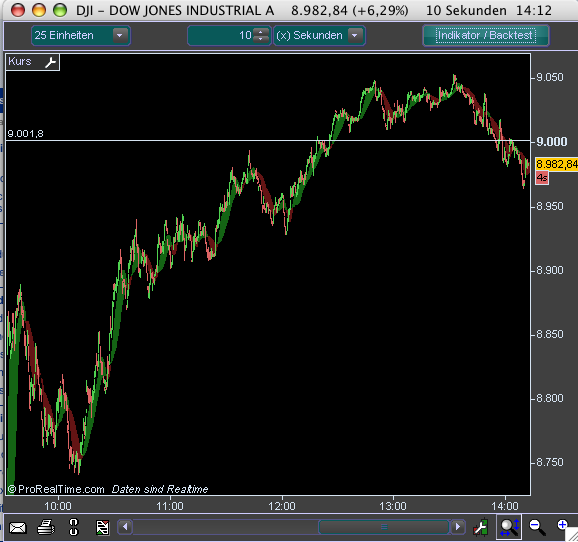Toggle the zoom auto-fit magnifier tool
This screenshot has height=542, width=578.
pyautogui.click(x=509, y=527)
